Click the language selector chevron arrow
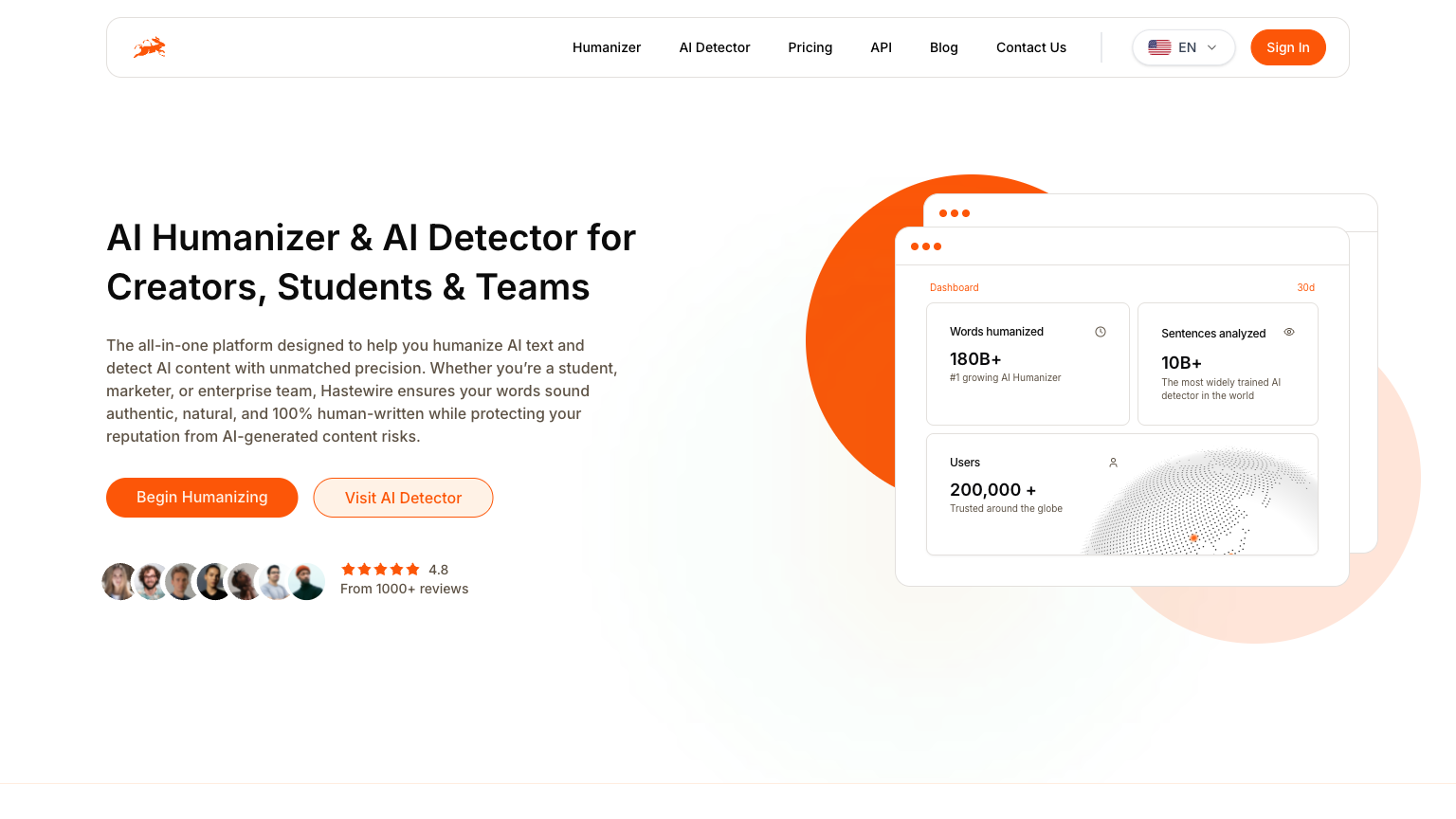This screenshot has width=1456, height=819. coord(1211,47)
